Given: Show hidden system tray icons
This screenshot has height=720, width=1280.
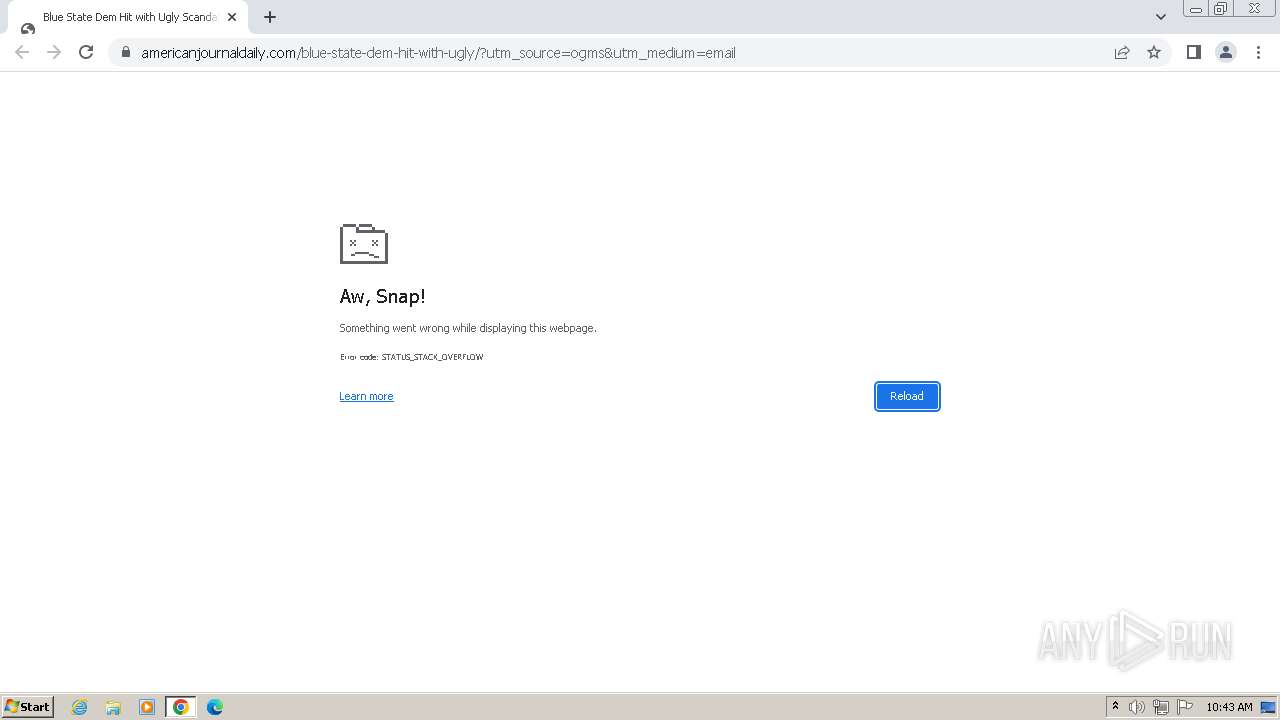Looking at the screenshot, I should pos(1115,707).
